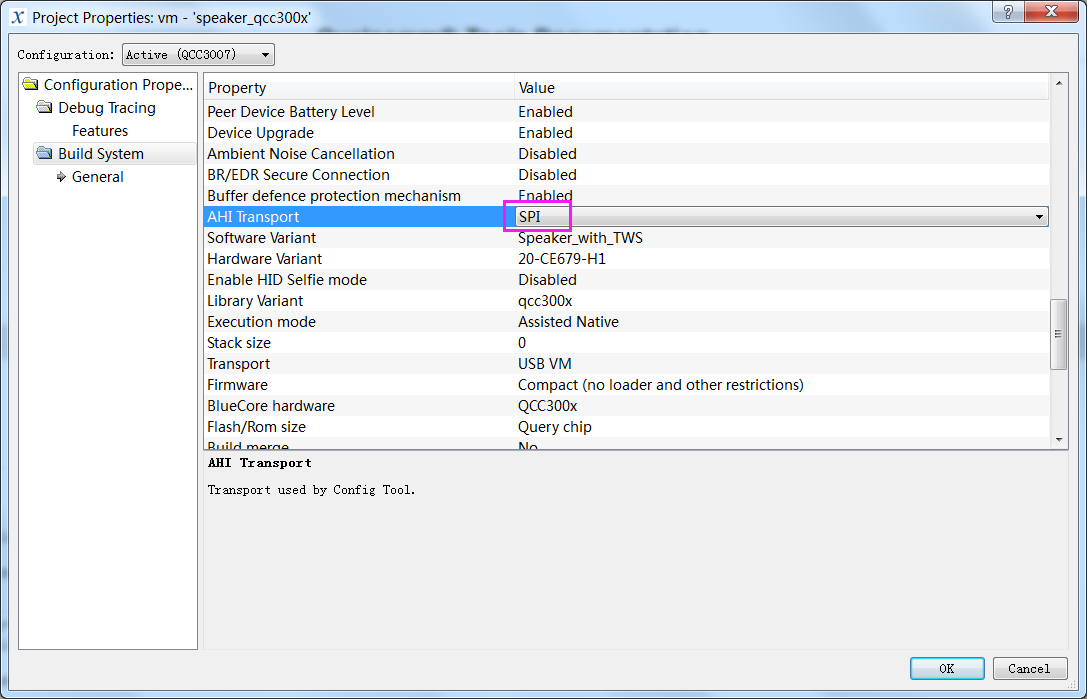Click the qcc300x Library Variant value

coord(545,301)
